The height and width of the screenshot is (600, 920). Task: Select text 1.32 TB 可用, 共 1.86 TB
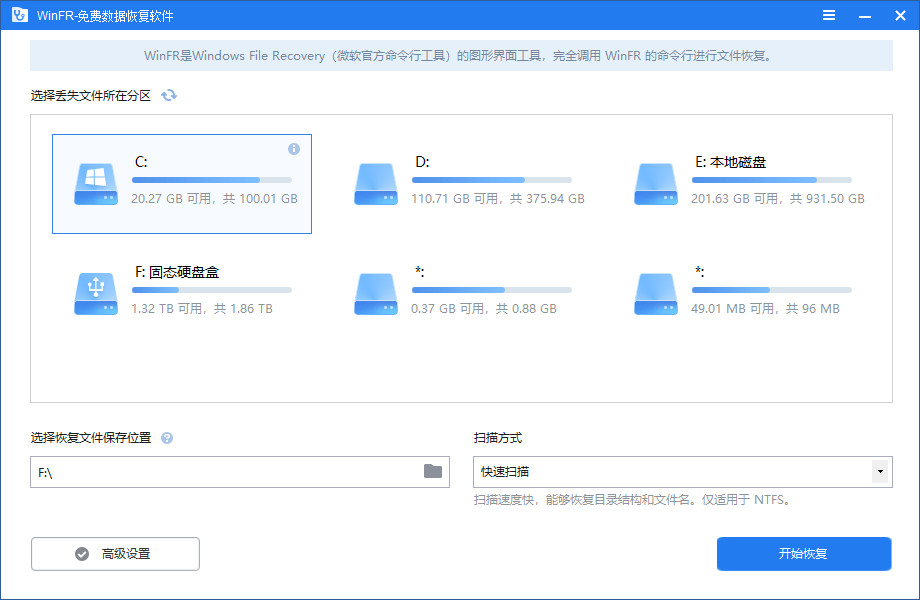(x=202, y=309)
